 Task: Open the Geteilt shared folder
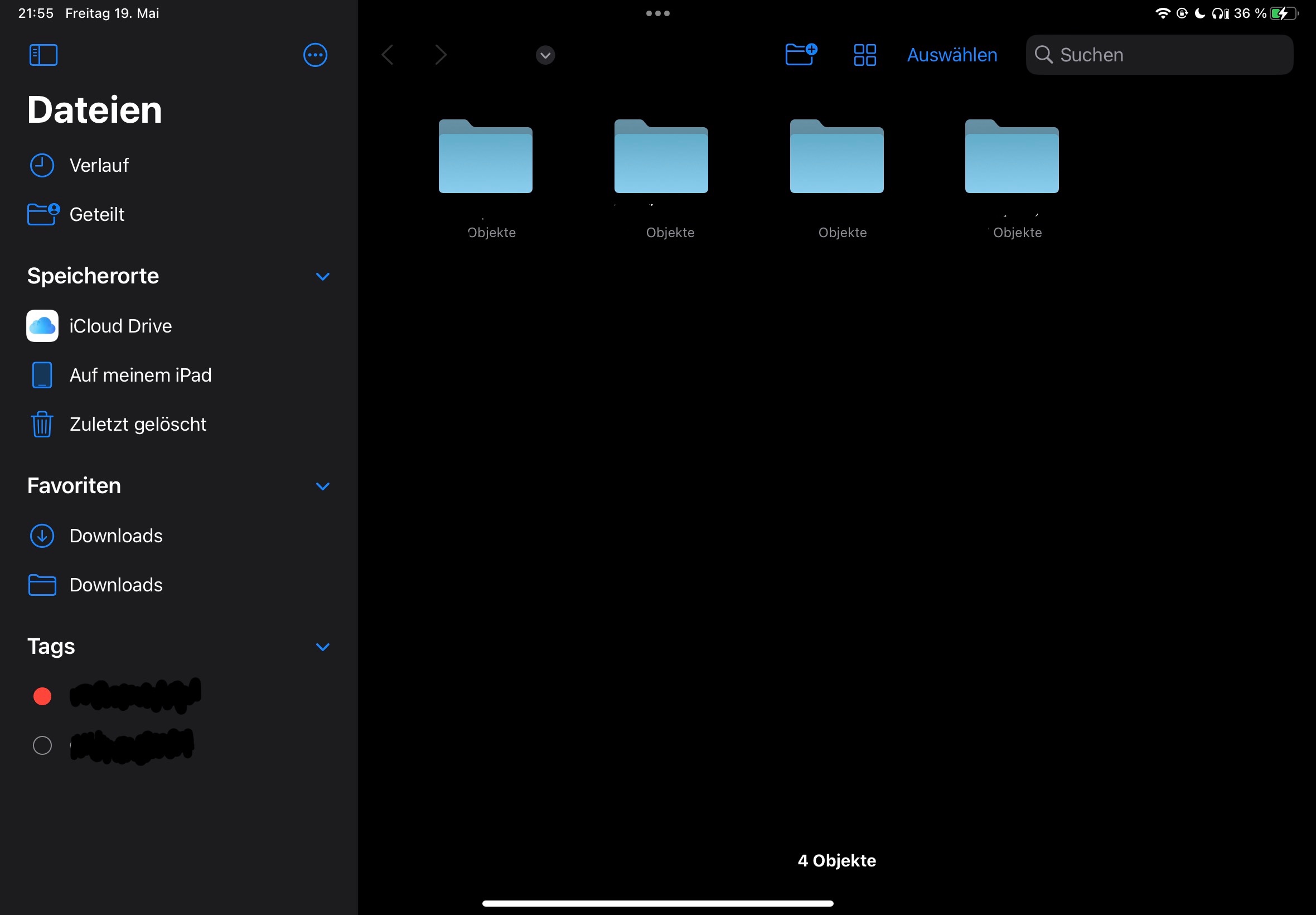click(96, 214)
